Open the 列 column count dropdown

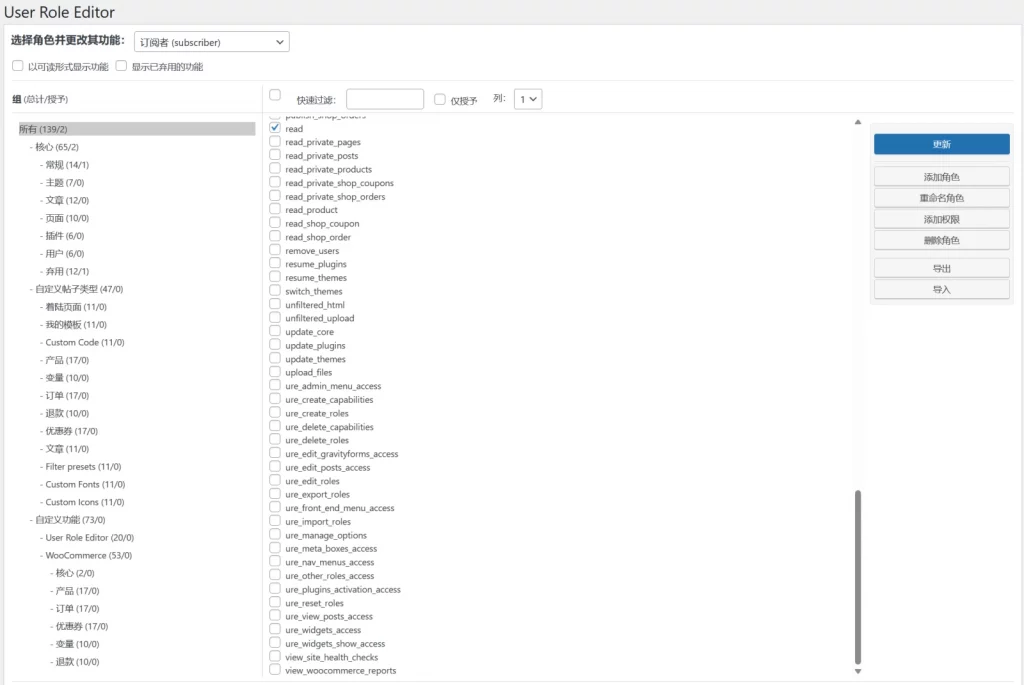click(527, 99)
